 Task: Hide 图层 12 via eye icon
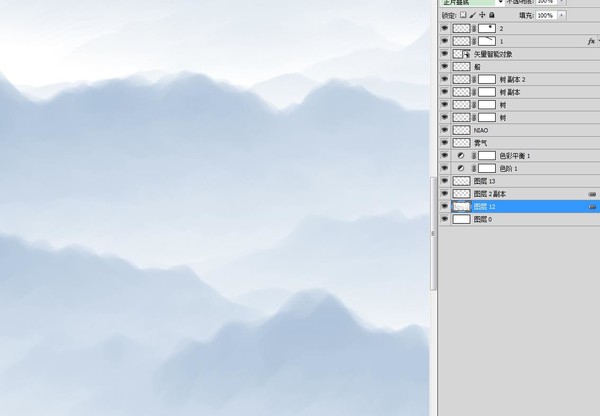(x=444, y=207)
